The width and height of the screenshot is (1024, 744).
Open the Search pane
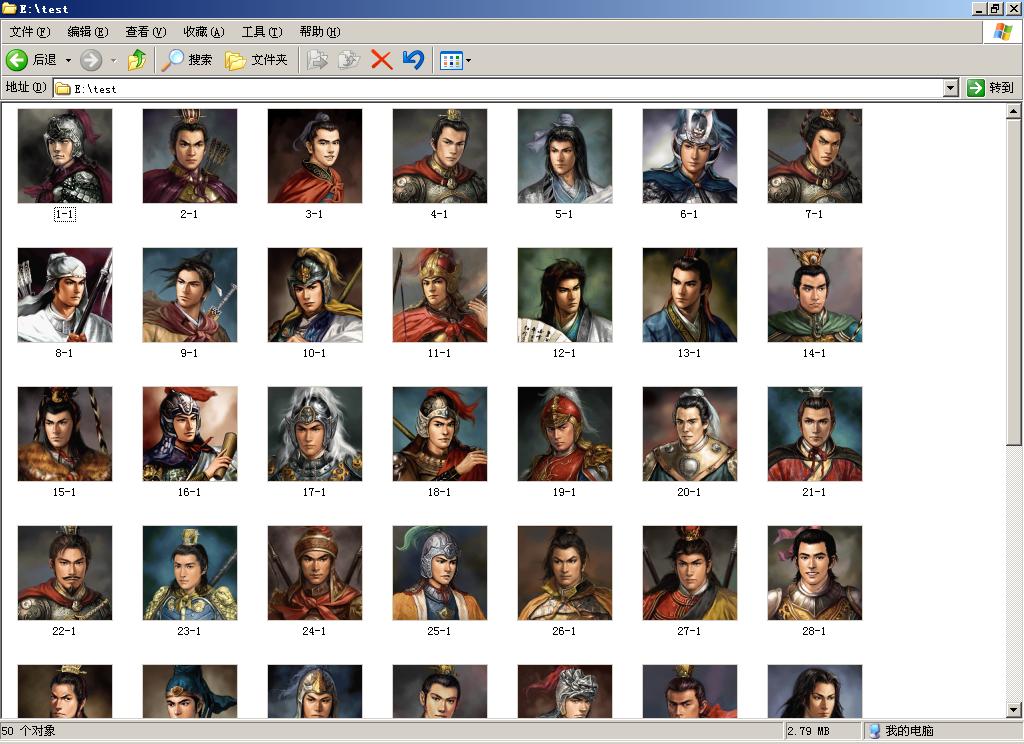[x=187, y=60]
